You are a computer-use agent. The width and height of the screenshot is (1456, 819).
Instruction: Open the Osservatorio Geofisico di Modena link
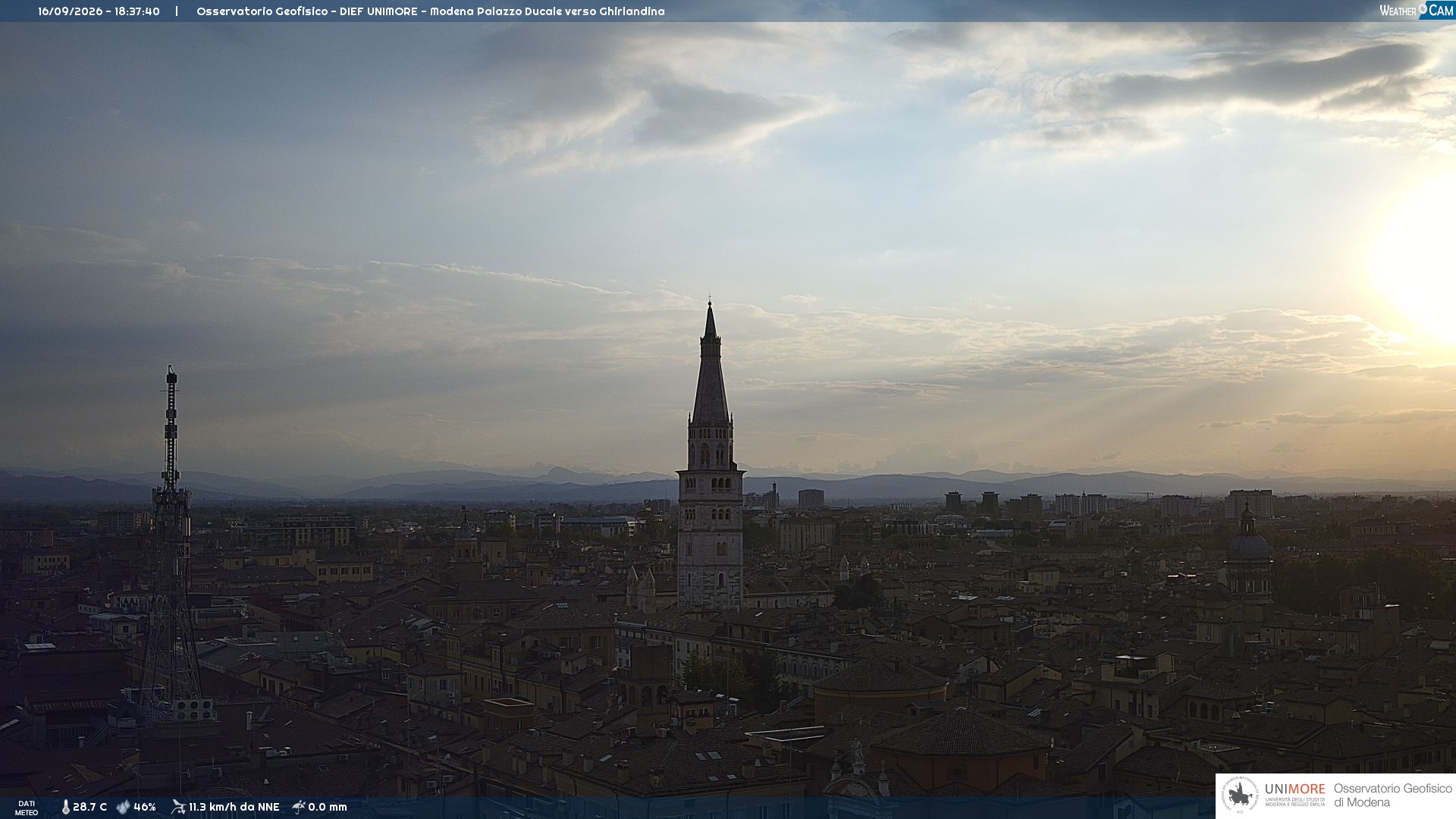1392,795
